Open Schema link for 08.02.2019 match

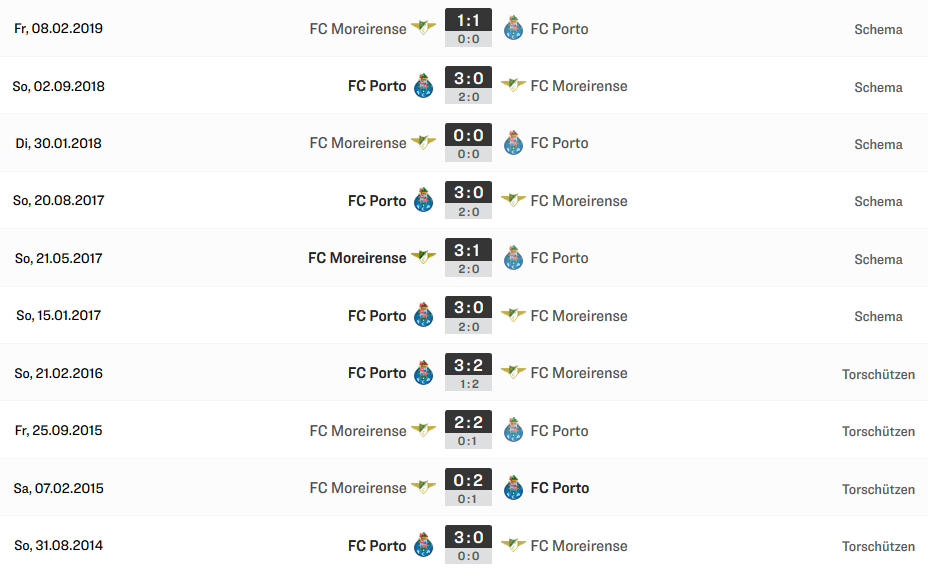[x=878, y=30]
